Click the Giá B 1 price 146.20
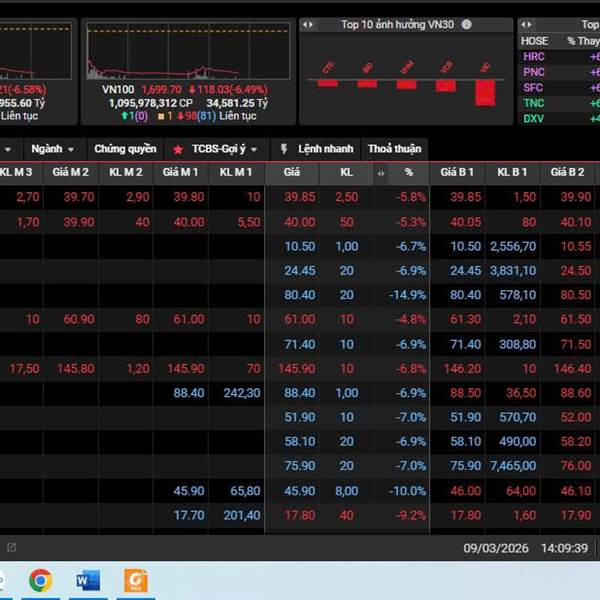 point(462,369)
